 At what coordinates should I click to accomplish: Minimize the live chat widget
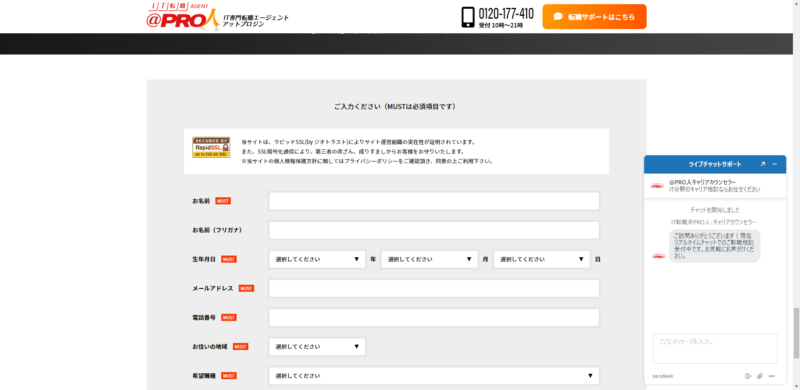click(774, 164)
